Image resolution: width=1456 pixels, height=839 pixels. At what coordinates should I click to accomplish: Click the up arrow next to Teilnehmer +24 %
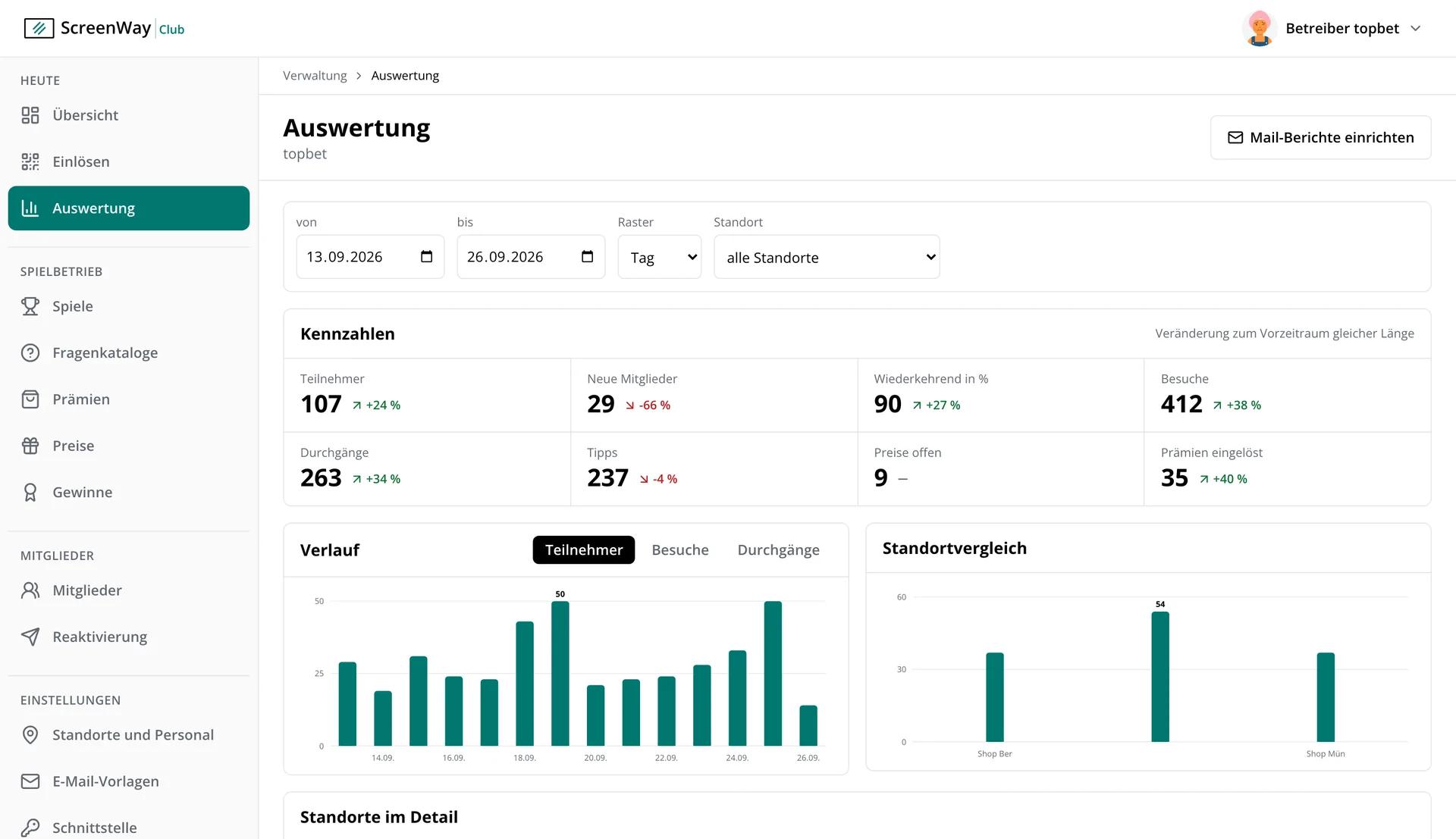(357, 405)
